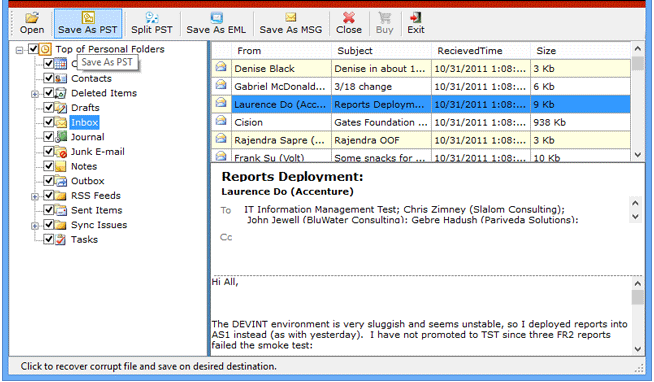
Task: Uncheck the Journal folder checkbox
Action: pos(48,136)
